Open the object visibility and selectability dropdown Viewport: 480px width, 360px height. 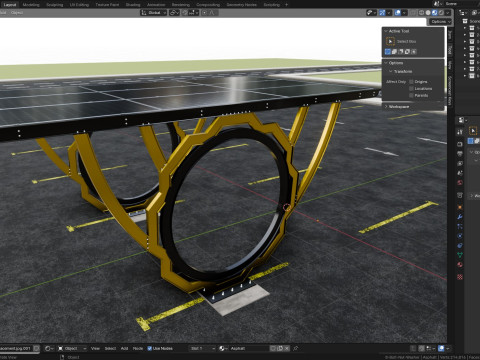[371, 13]
